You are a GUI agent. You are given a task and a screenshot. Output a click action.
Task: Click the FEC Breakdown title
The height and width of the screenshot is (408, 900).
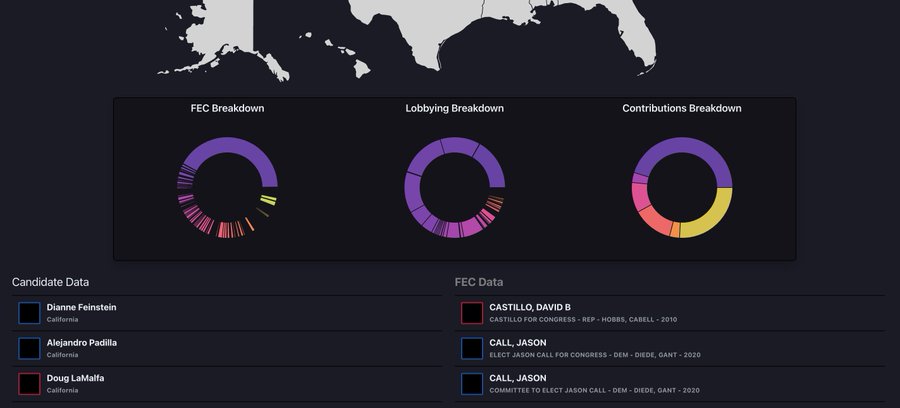pyautogui.click(x=227, y=108)
